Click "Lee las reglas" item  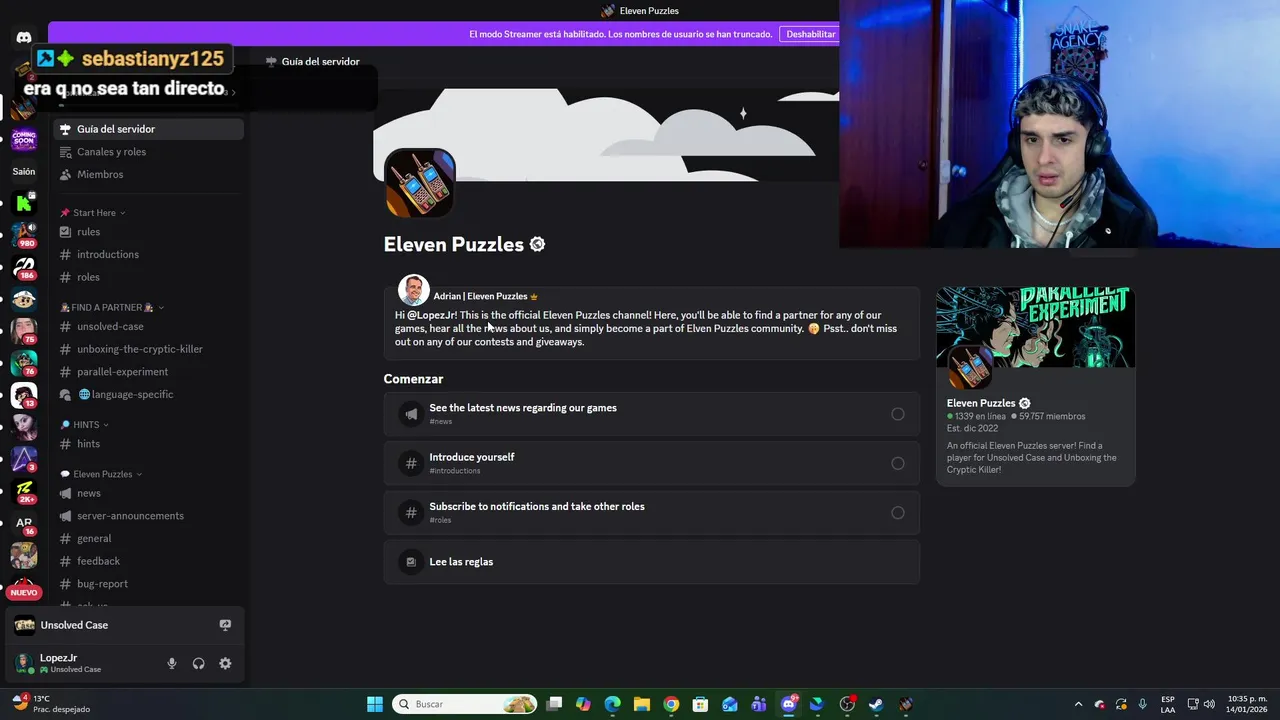coord(651,562)
